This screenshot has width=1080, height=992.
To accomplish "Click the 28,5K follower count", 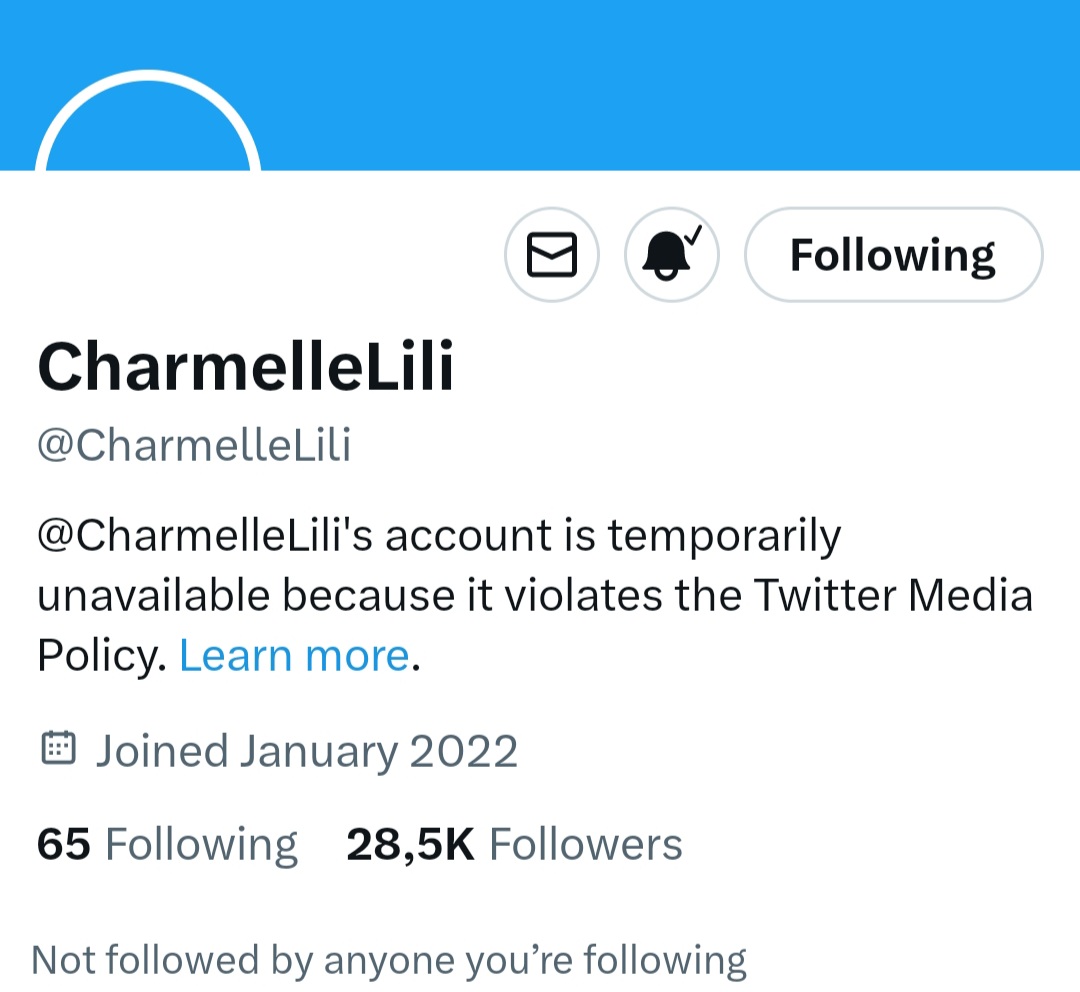I will point(410,845).
